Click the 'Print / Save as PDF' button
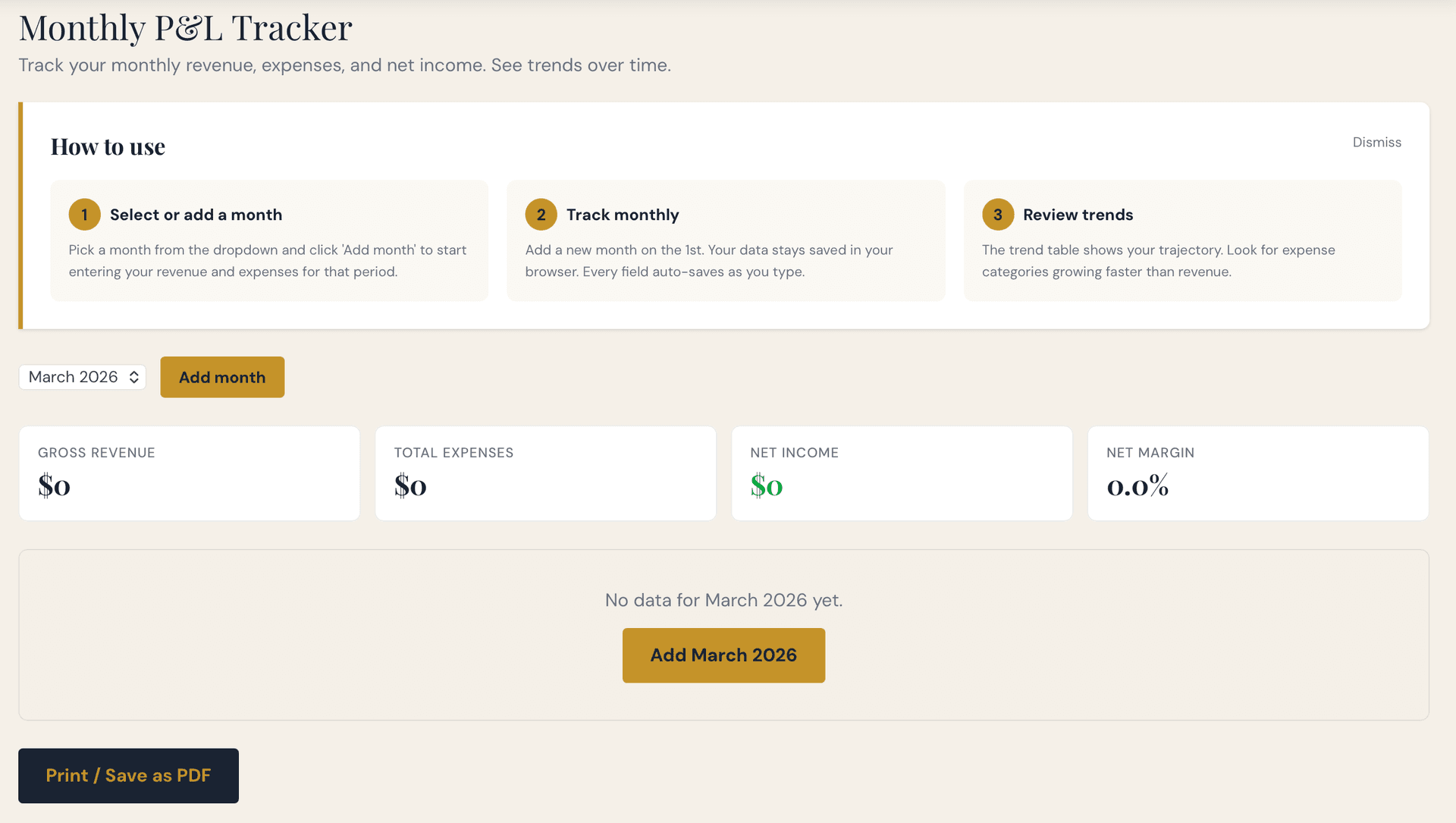 [128, 775]
